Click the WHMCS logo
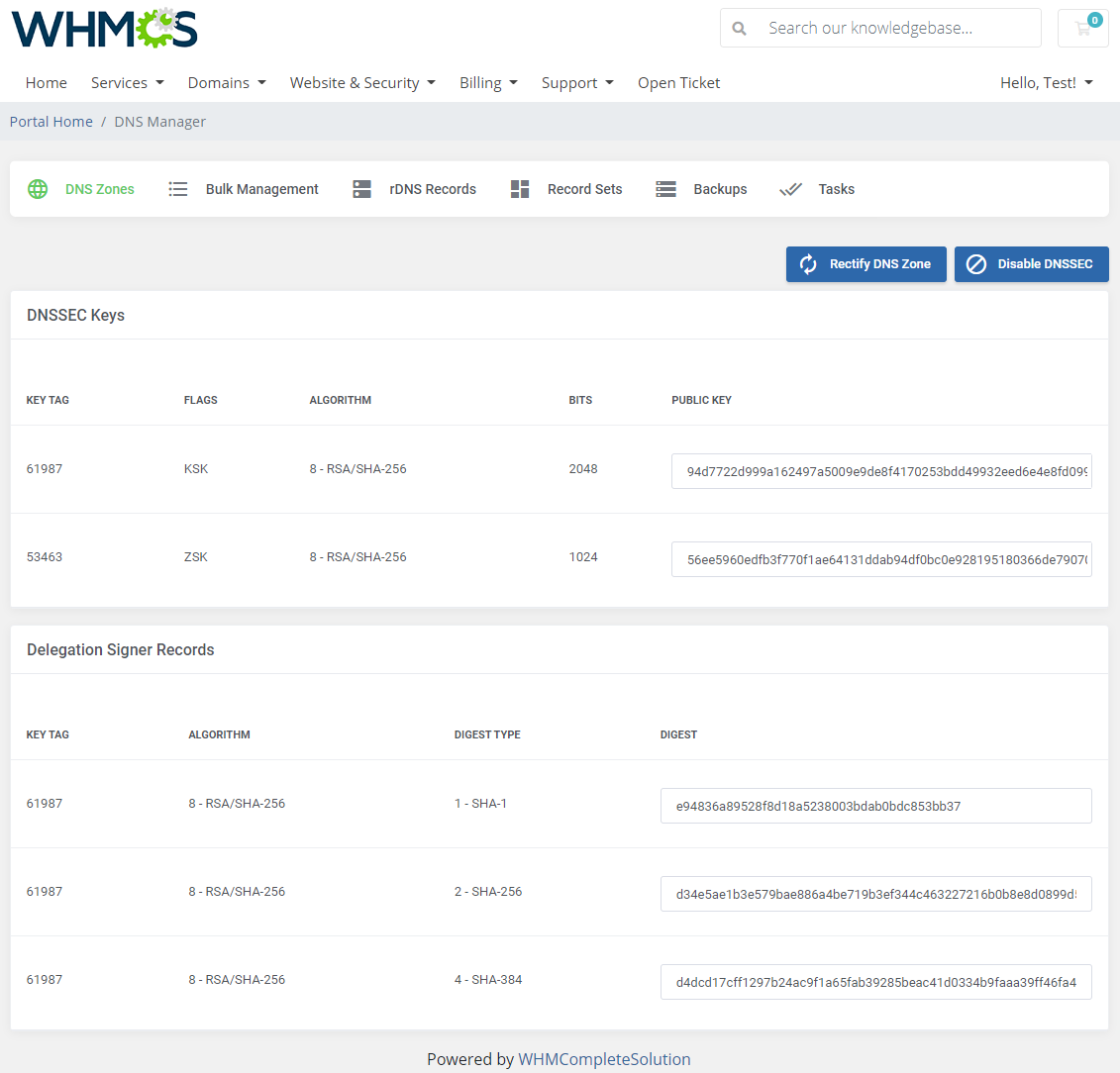Viewport: 1120px width, 1073px height. tap(104, 28)
